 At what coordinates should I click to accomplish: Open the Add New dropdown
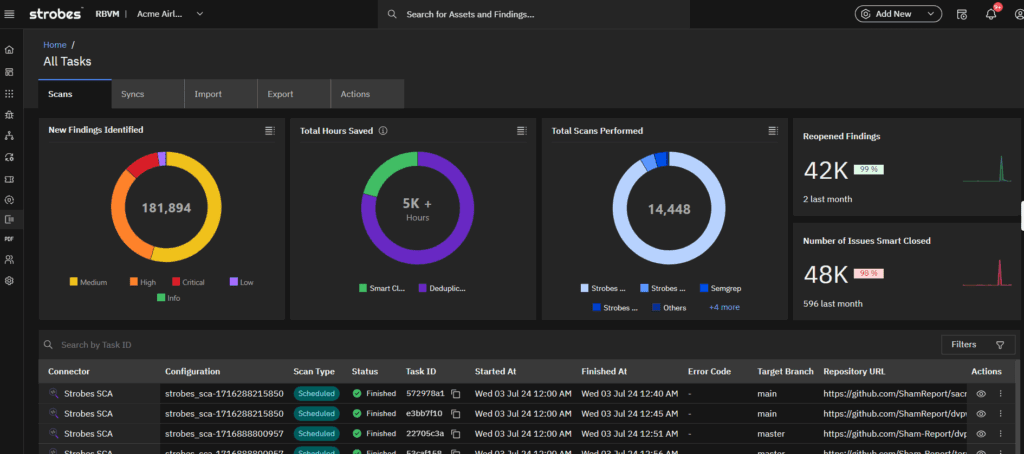coord(898,14)
